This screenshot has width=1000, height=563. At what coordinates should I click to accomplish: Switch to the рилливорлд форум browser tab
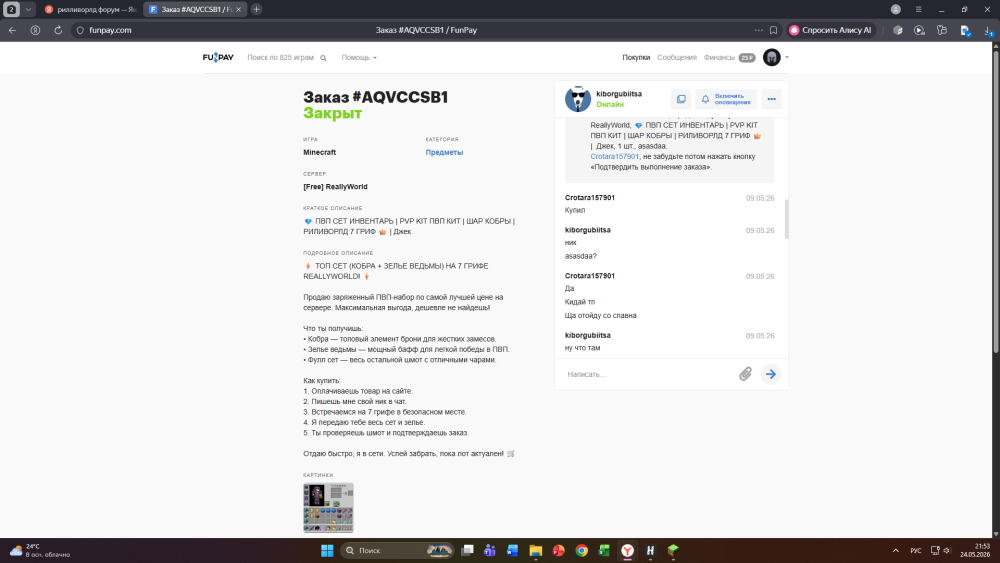pos(91,10)
